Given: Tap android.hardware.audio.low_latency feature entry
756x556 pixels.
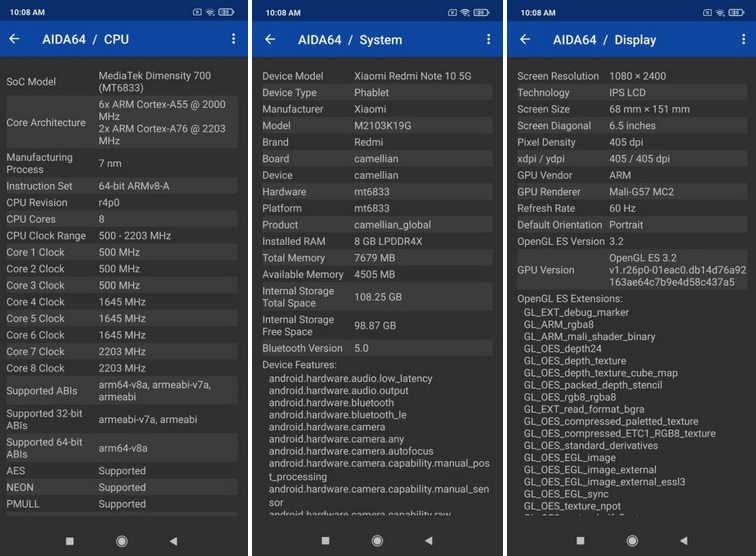Looking at the screenshot, I should tap(351, 379).
